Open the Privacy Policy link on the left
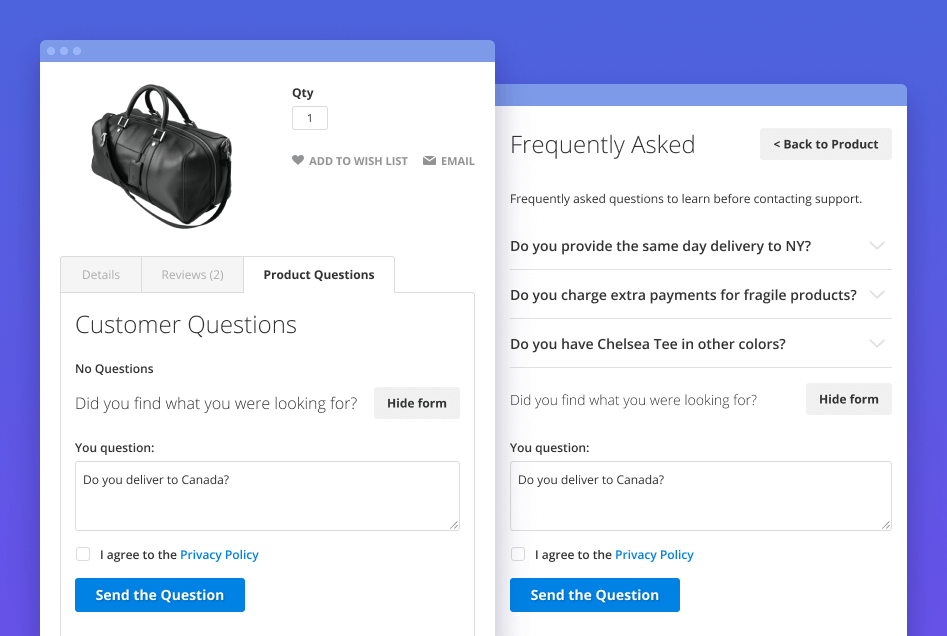This screenshot has height=636, width=947. tap(219, 554)
